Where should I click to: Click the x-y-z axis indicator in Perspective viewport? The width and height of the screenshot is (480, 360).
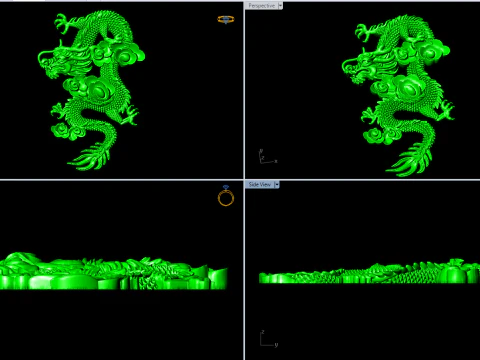pos(268,156)
